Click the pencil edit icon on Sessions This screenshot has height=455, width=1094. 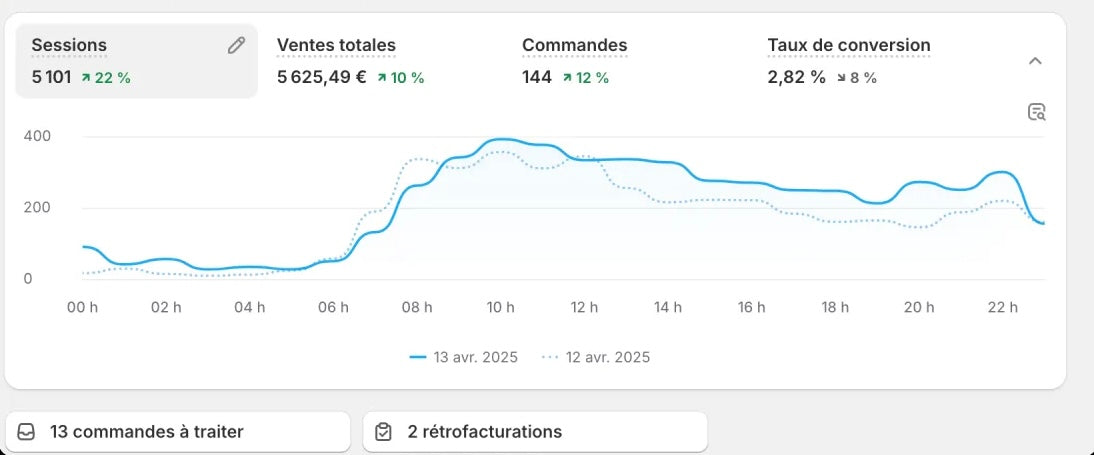point(236,45)
